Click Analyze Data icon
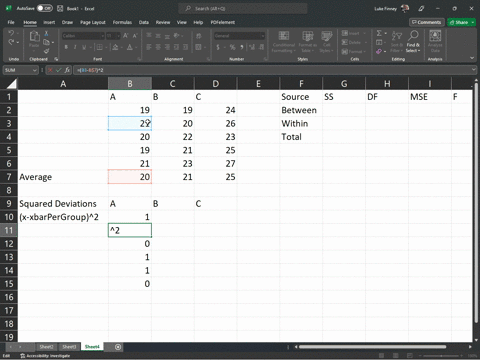This screenshot has height=360, width=480. [435, 41]
